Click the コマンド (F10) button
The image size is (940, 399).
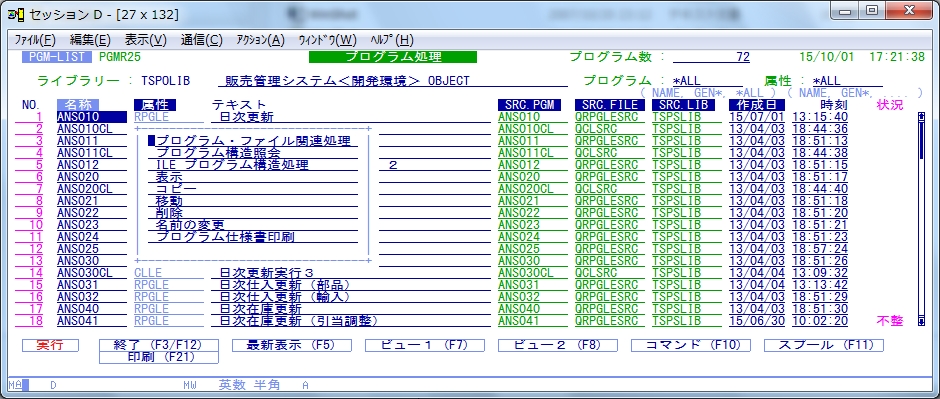(x=691, y=345)
